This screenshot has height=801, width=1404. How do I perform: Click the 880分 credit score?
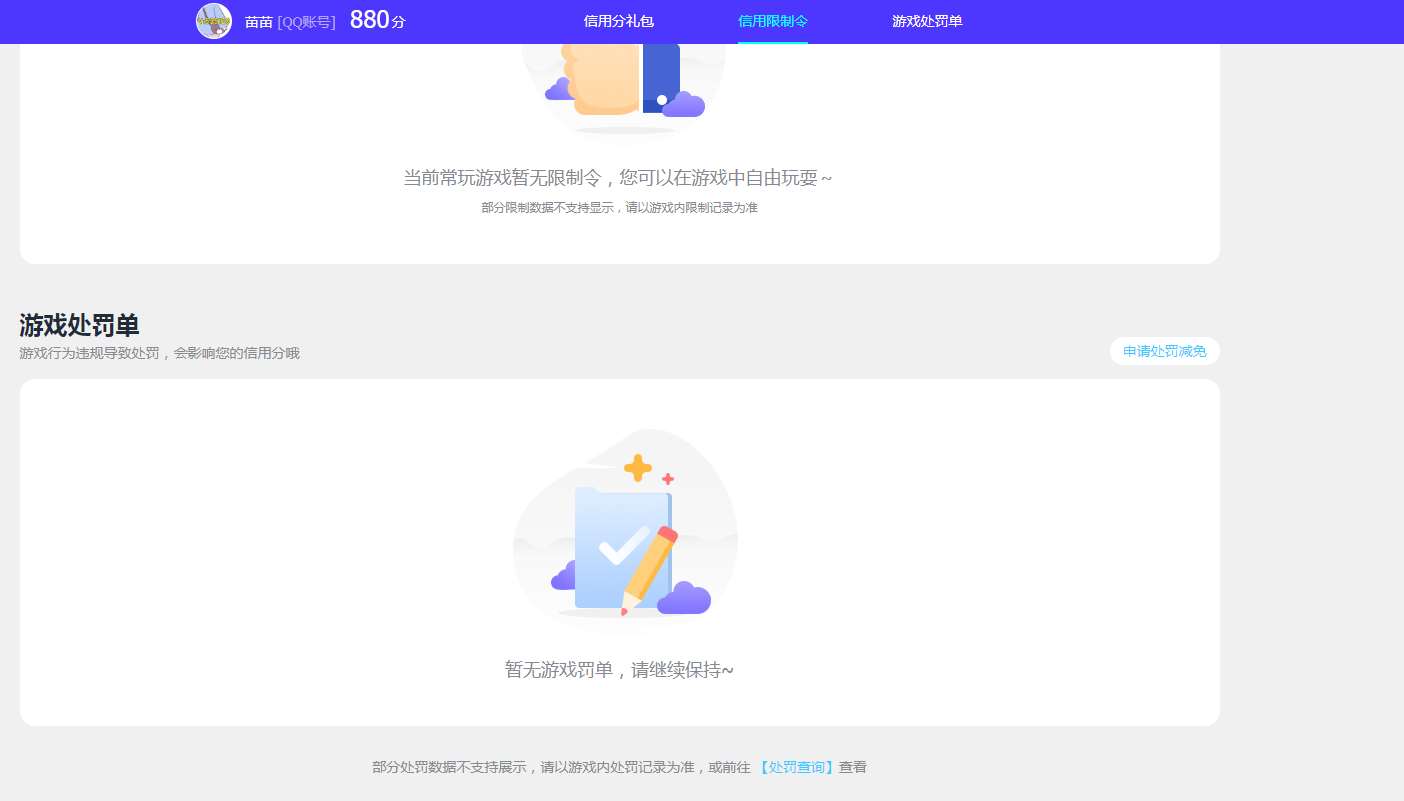point(377,20)
